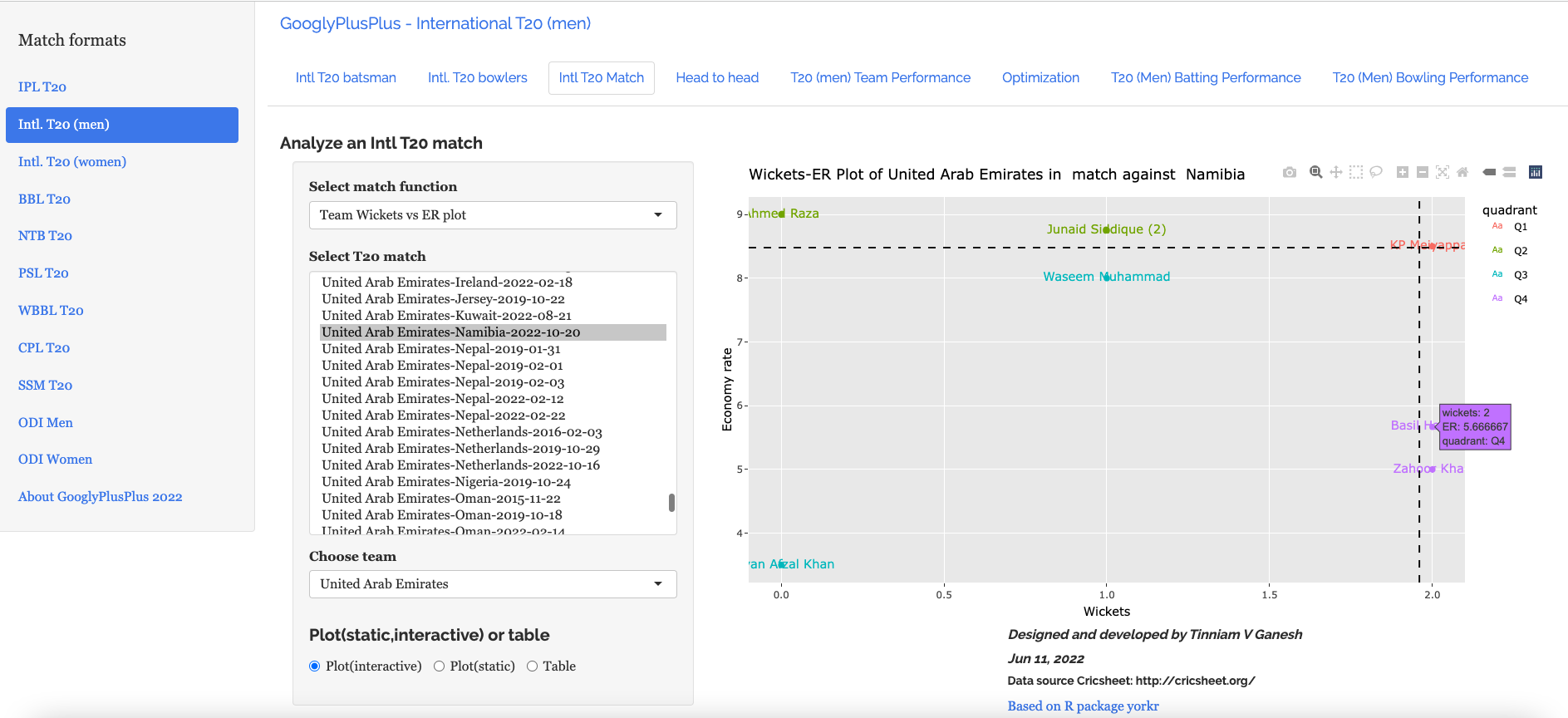Go to IPL T20 in the sidebar
The image size is (1568, 718).
[x=42, y=87]
